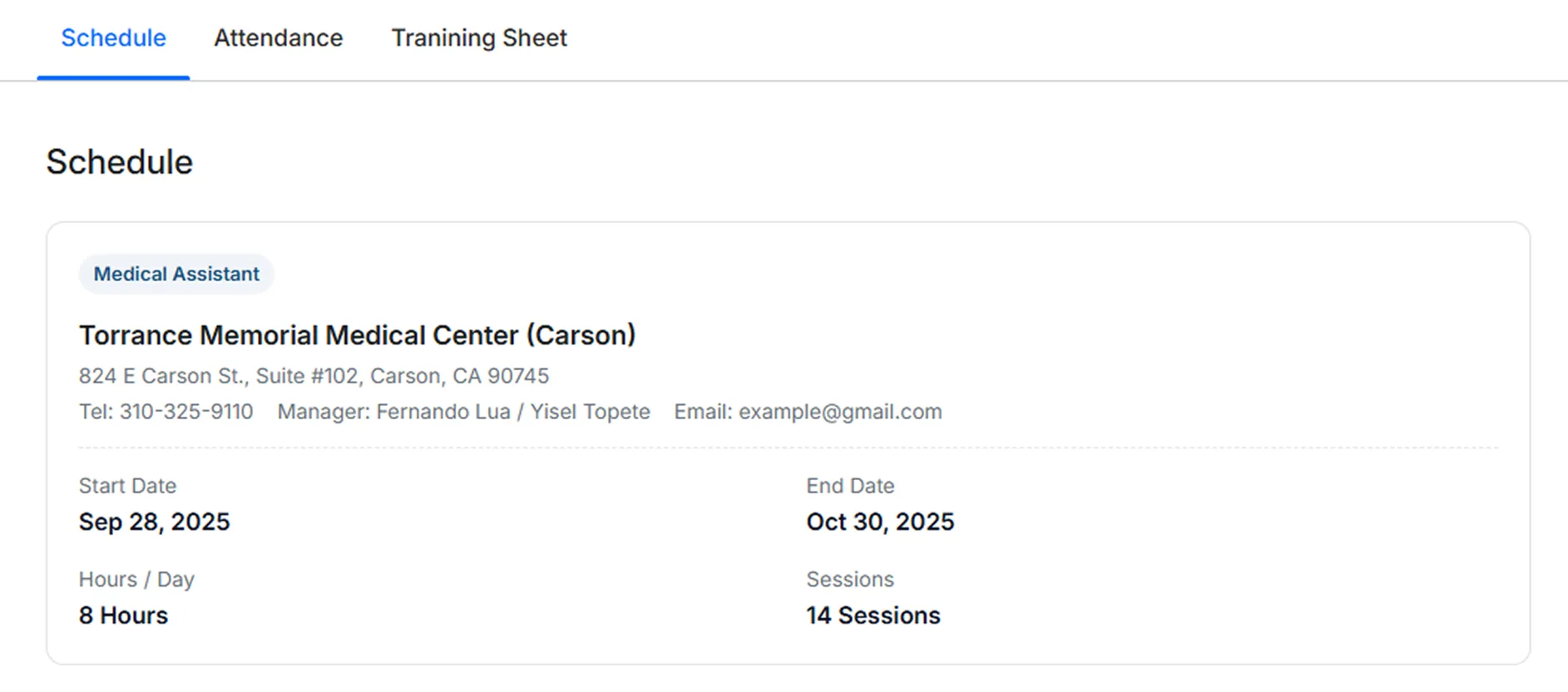Click the phone number 310-325-9110

coord(186,412)
